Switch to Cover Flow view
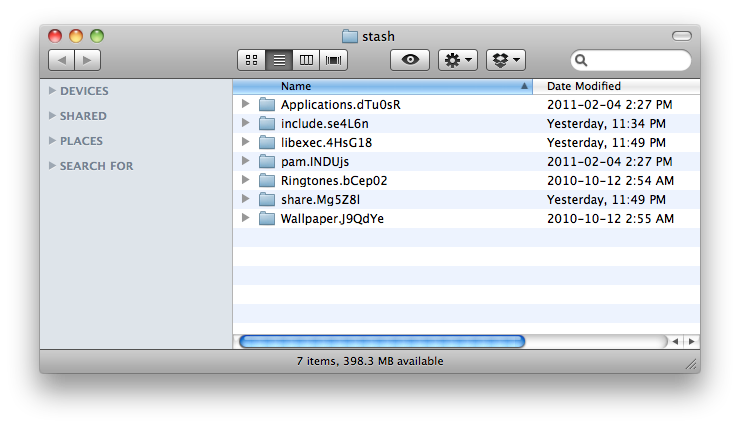The height and width of the screenshot is (428, 740). [333, 60]
